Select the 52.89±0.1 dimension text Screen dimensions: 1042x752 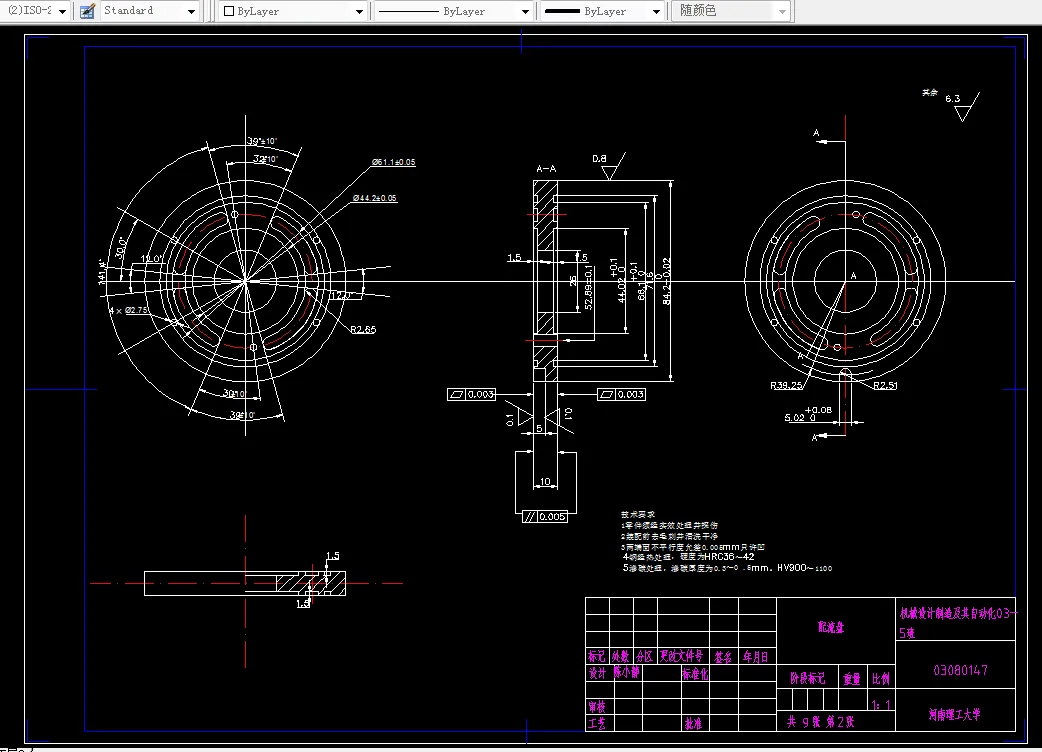click(588, 288)
